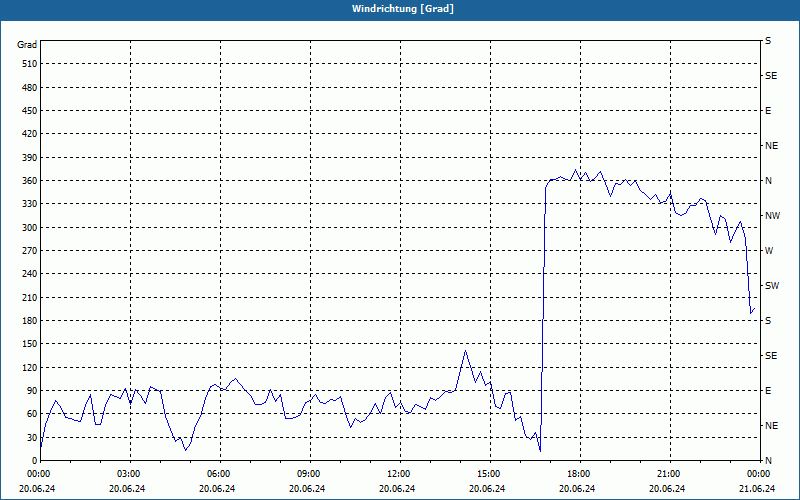Click the E compass label at 450 degrees
Screen dimensions: 800x500
point(768,111)
